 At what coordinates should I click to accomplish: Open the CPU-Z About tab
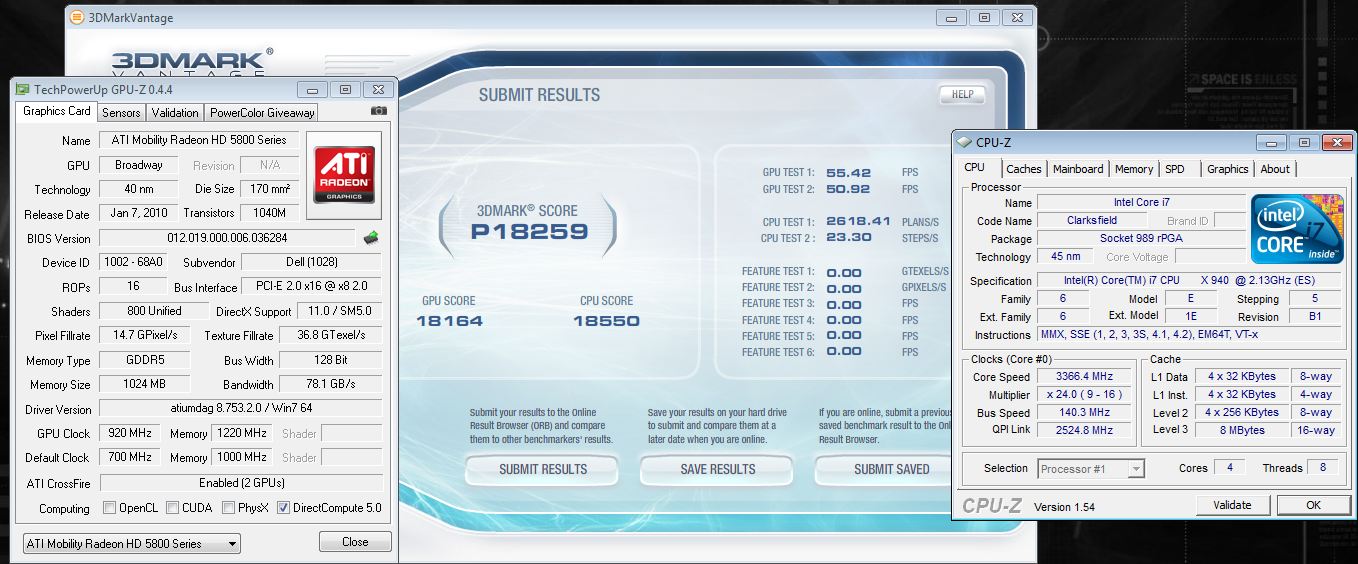pos(1275,169)
